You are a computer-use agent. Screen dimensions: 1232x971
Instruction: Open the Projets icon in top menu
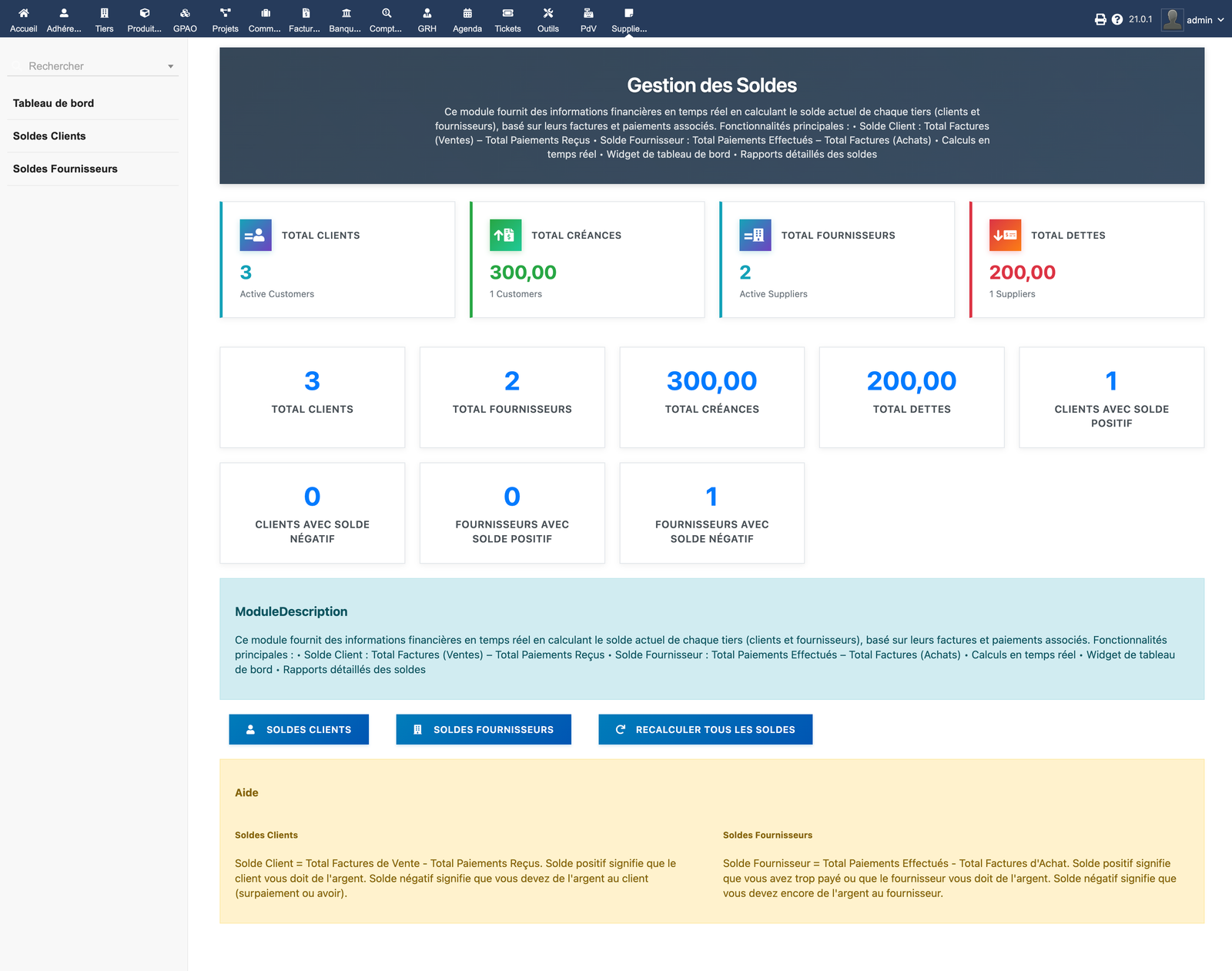pyautogui.click(x=225, y=18)
